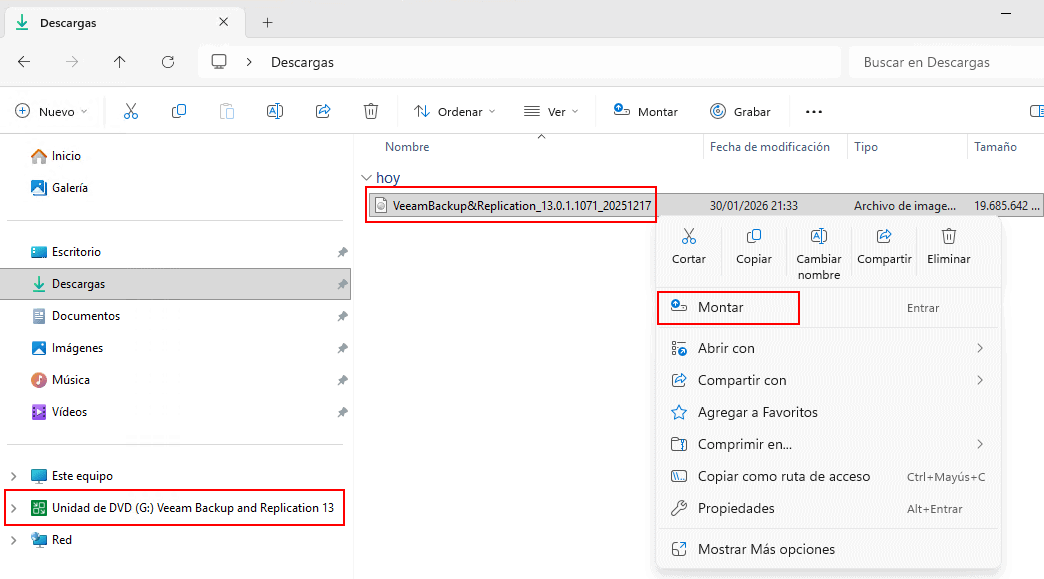Unpin Documentos using its pin icon
The image size is (1044, 579).
coord(342,316)
